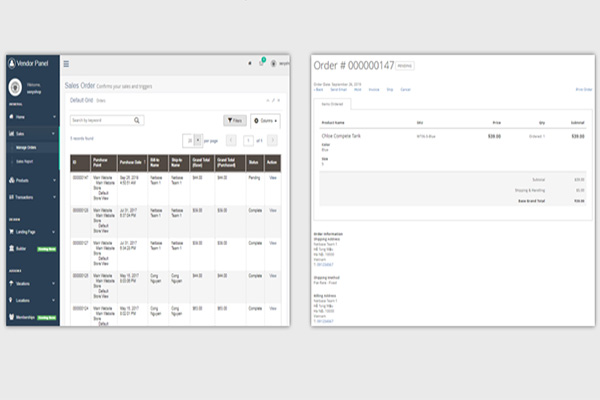
Task: Expand the Transactions sidebar menu
Action: tap(30, 197)
